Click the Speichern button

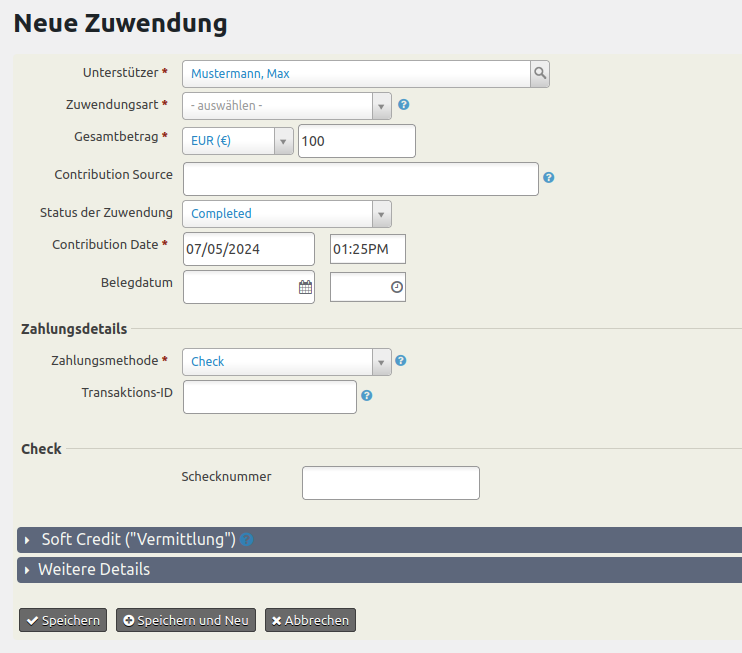pos(63,620)
